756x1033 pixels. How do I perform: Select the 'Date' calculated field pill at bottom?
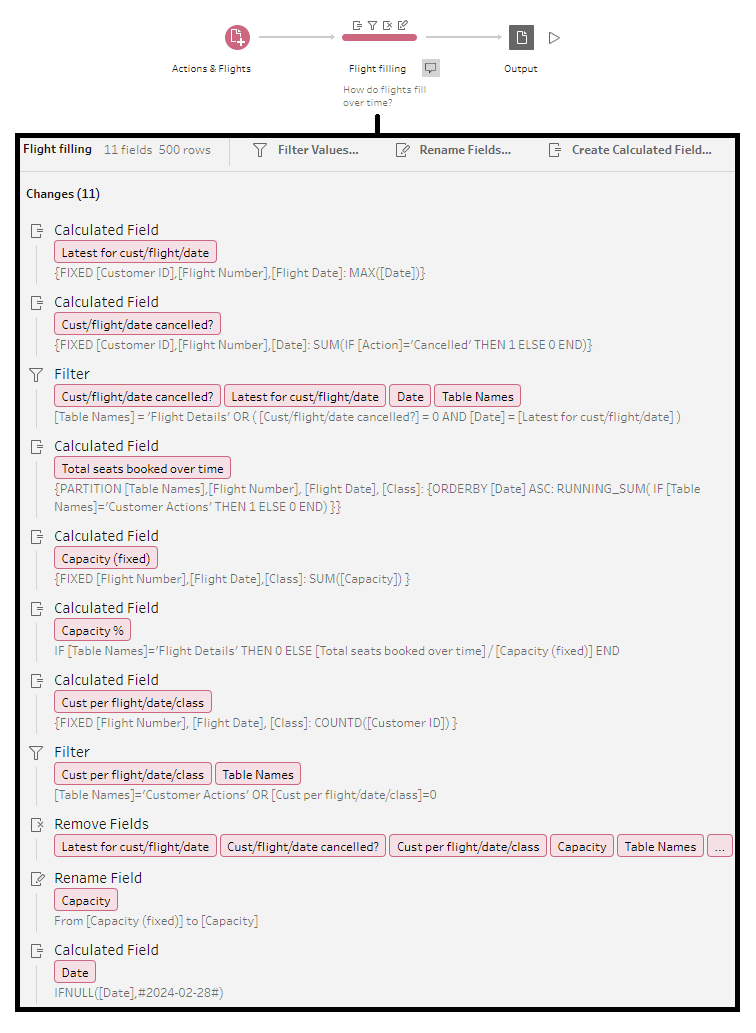75,973
